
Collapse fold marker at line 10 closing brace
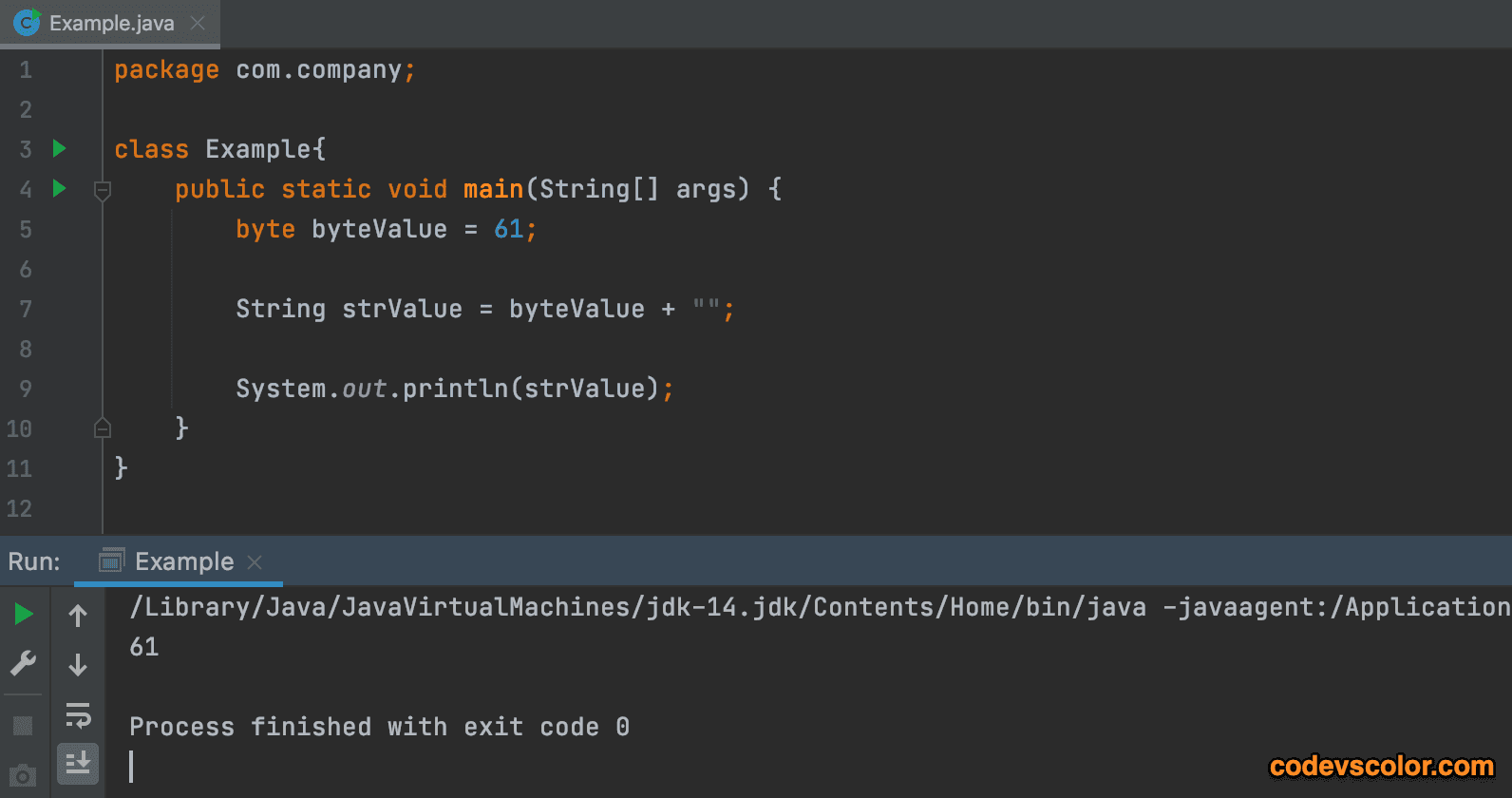pos(103,428)
